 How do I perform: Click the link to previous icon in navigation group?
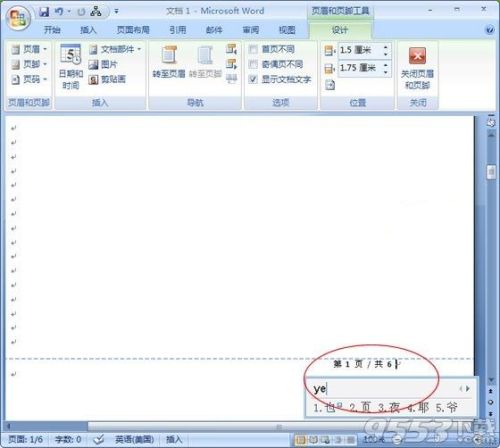coord(231,79)
